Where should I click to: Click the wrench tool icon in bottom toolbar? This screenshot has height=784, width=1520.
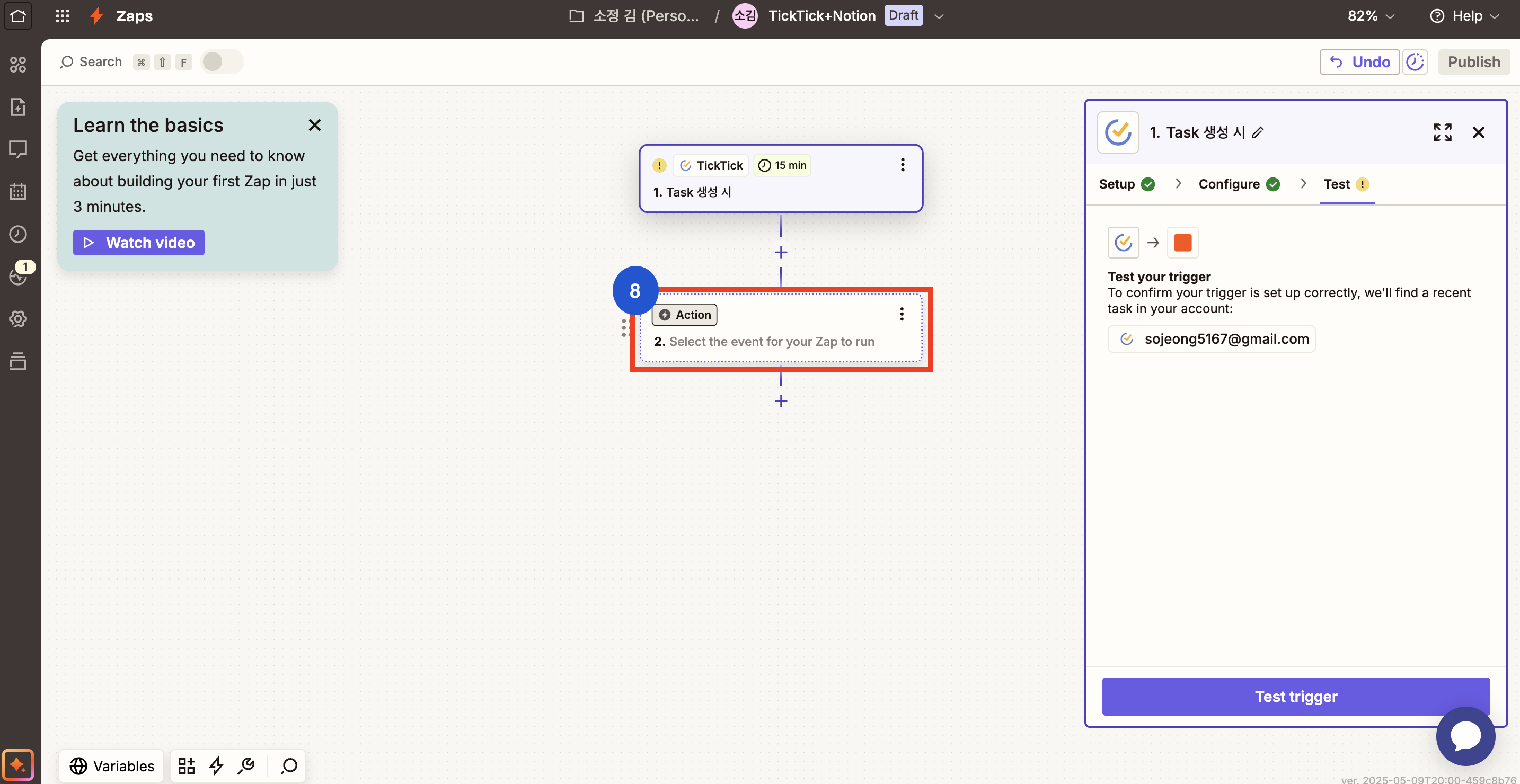tap(246, 765)
